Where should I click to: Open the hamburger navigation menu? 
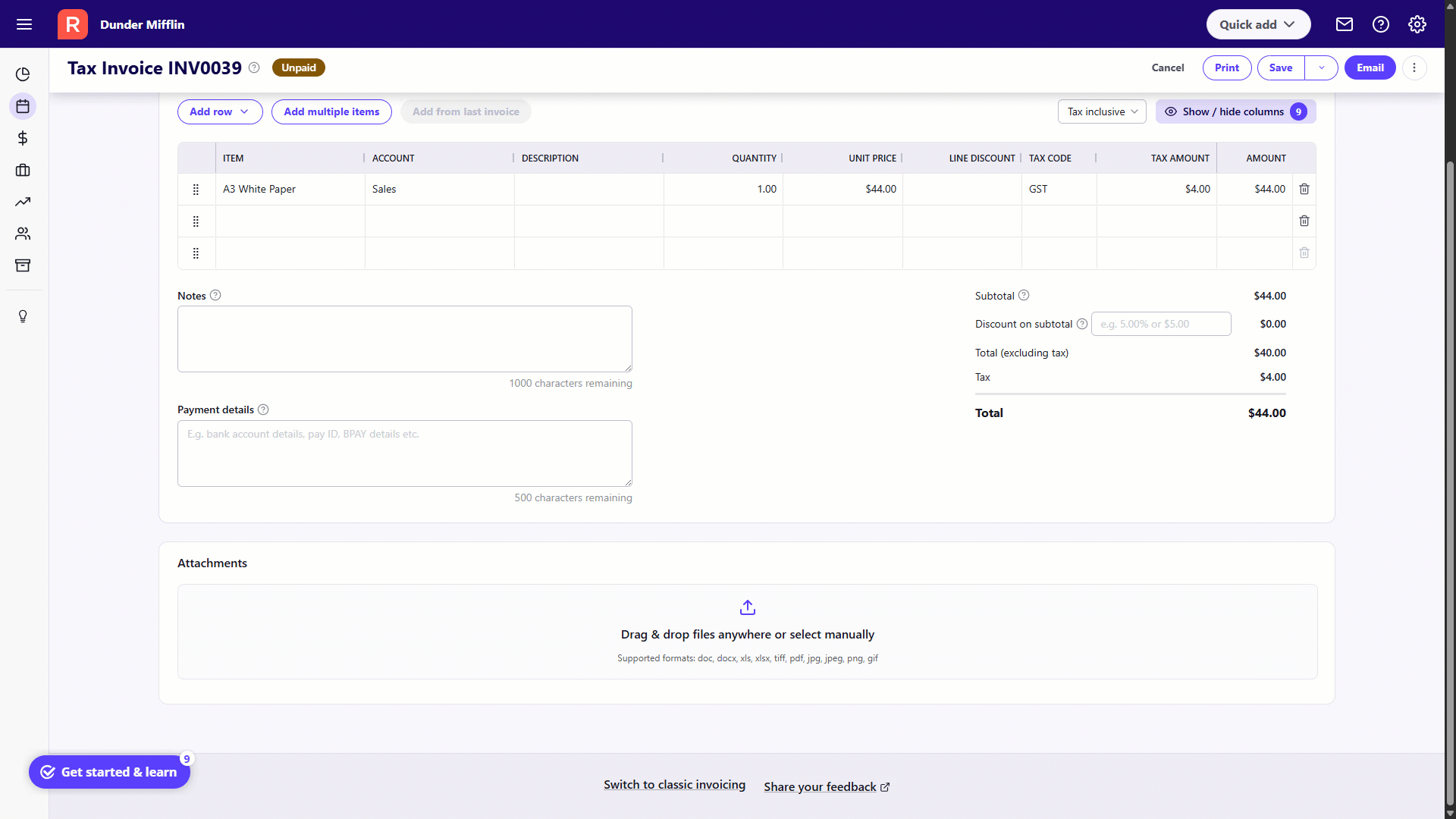coord(24,24)
